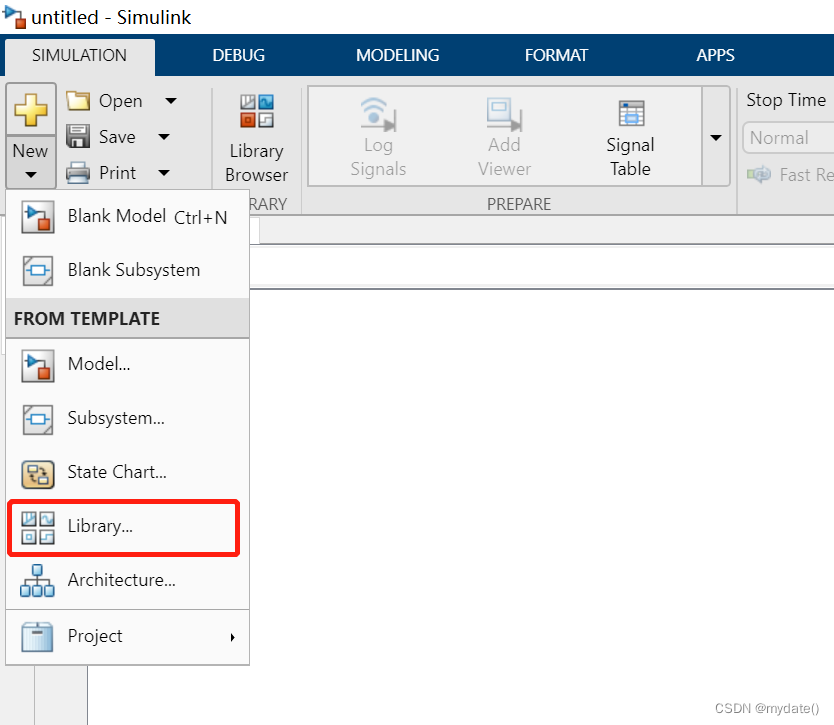This screenshot has height=725, width=834.
Task: Click the Architecture hierarchy icon
Action: (x=37, y=581)
